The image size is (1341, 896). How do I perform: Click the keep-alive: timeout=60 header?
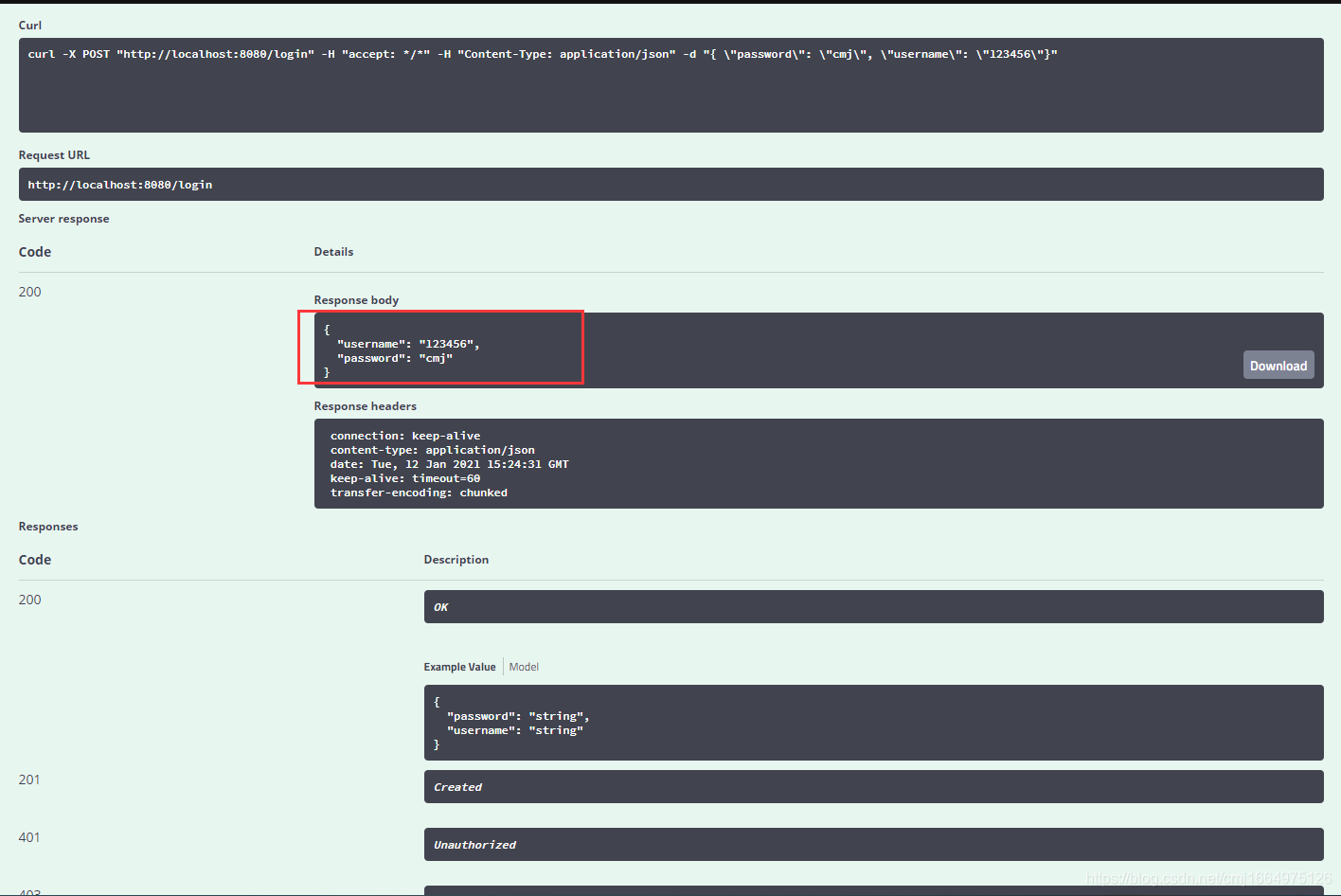405,478
